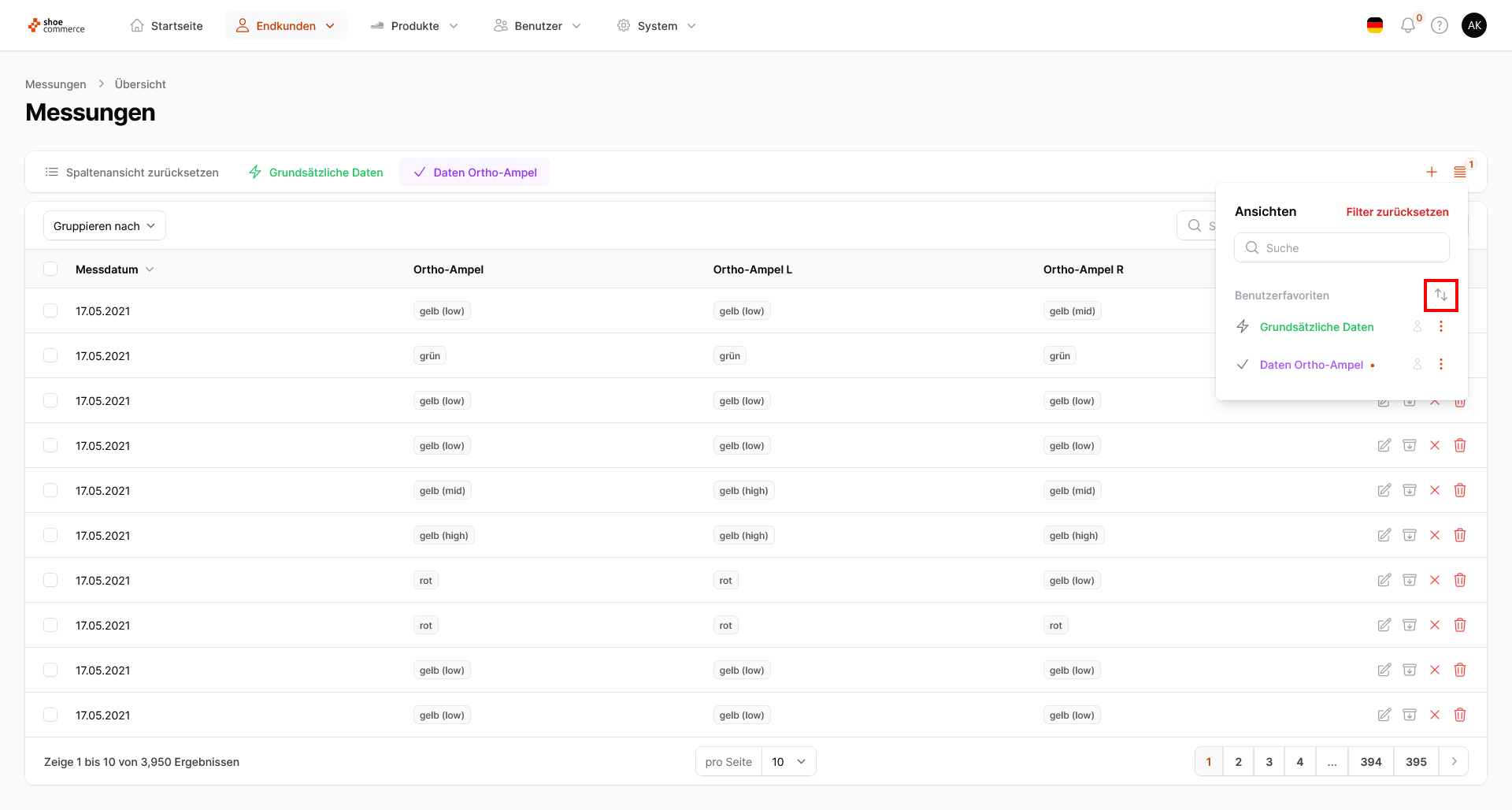Toggle the select-all checkbox in header
The width and height of the screenshot is (1512, 810).
(50, 269)
